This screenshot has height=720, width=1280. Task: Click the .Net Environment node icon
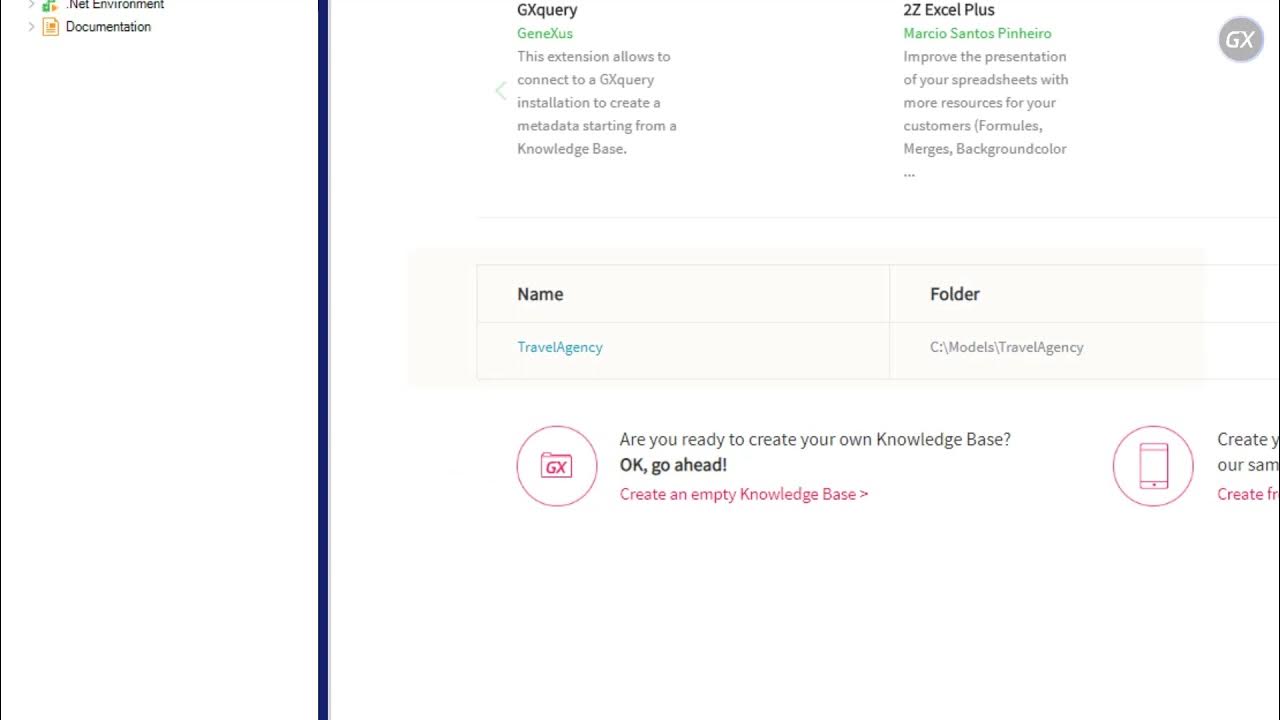pos(50,5)
